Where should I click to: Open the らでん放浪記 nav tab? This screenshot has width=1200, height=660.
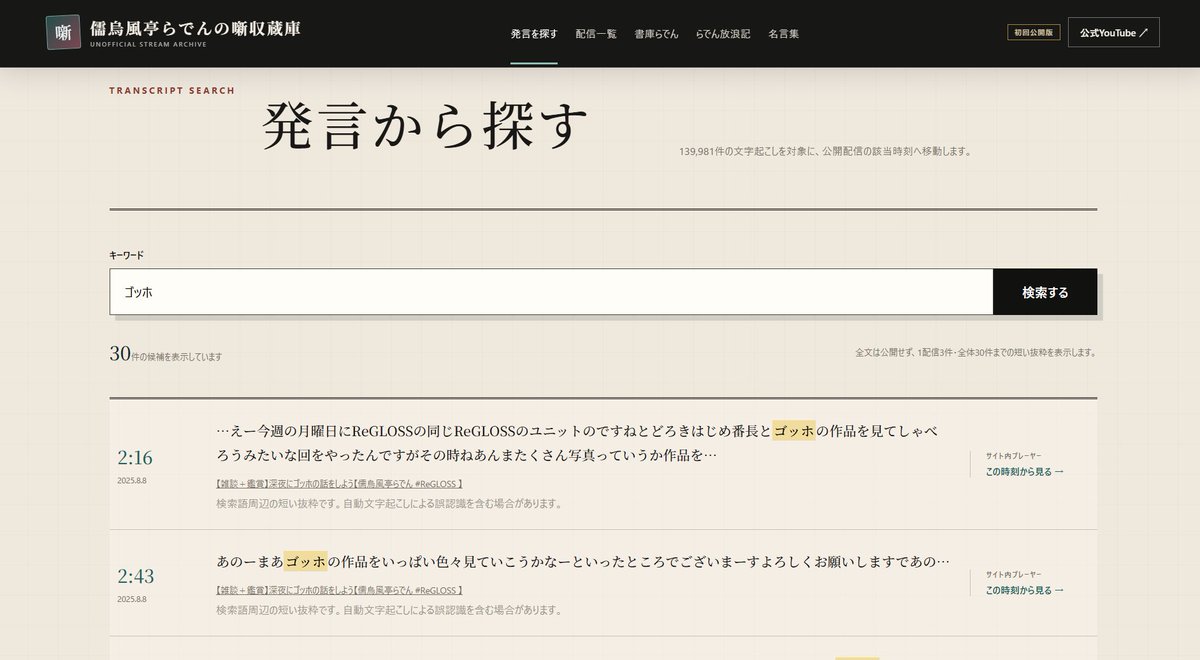pos(723,33)
